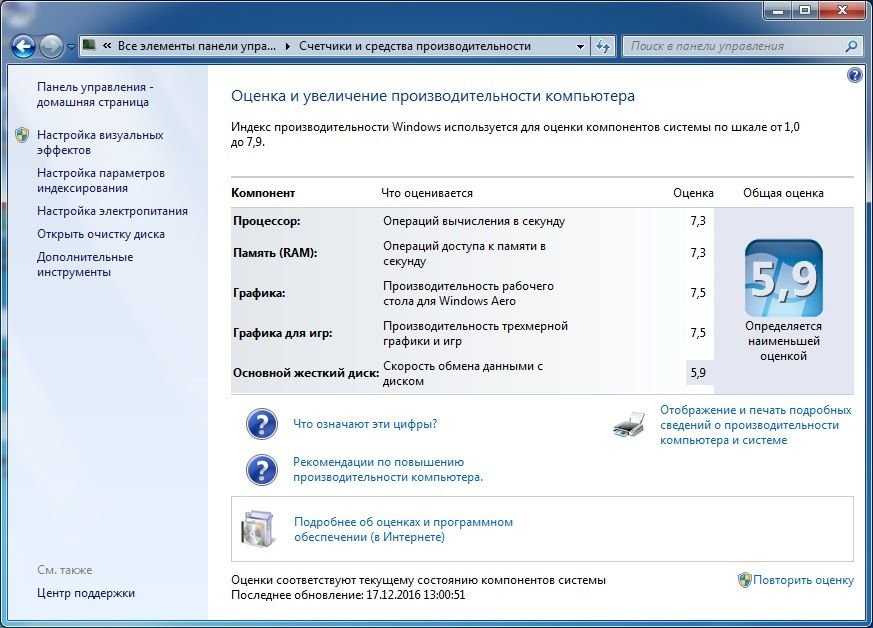Viewport: 873px width, 628px height.
Task: Maximize the window
Action: click(805, 10)
